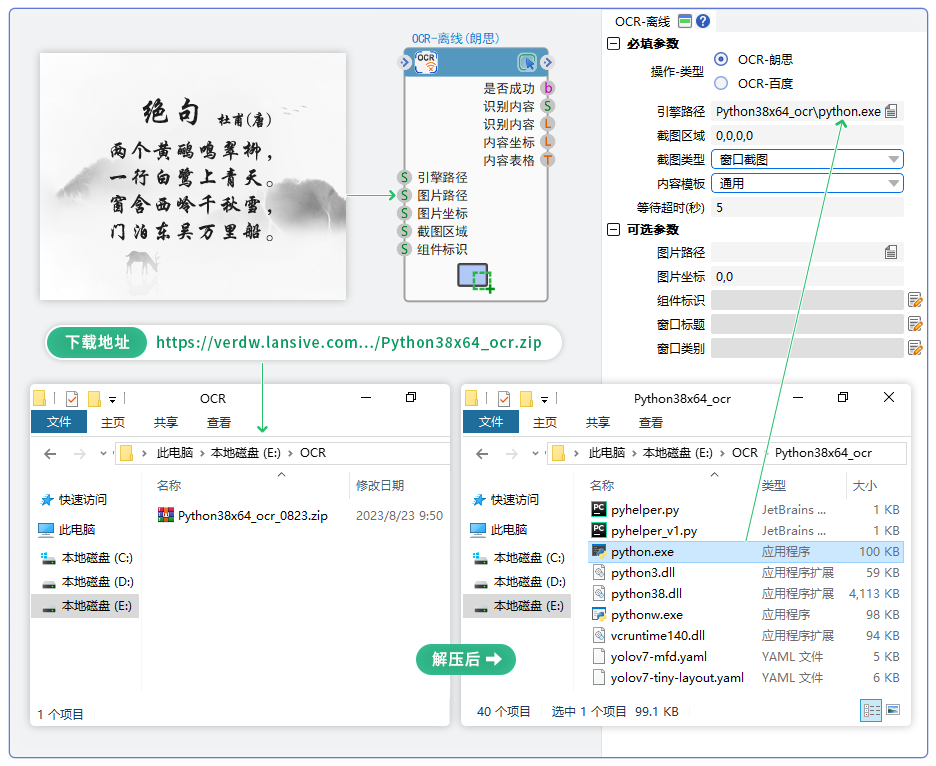Collapse the 必填参数 section
936x766 pixels.
pyautogui.click(x=613, y=44)
